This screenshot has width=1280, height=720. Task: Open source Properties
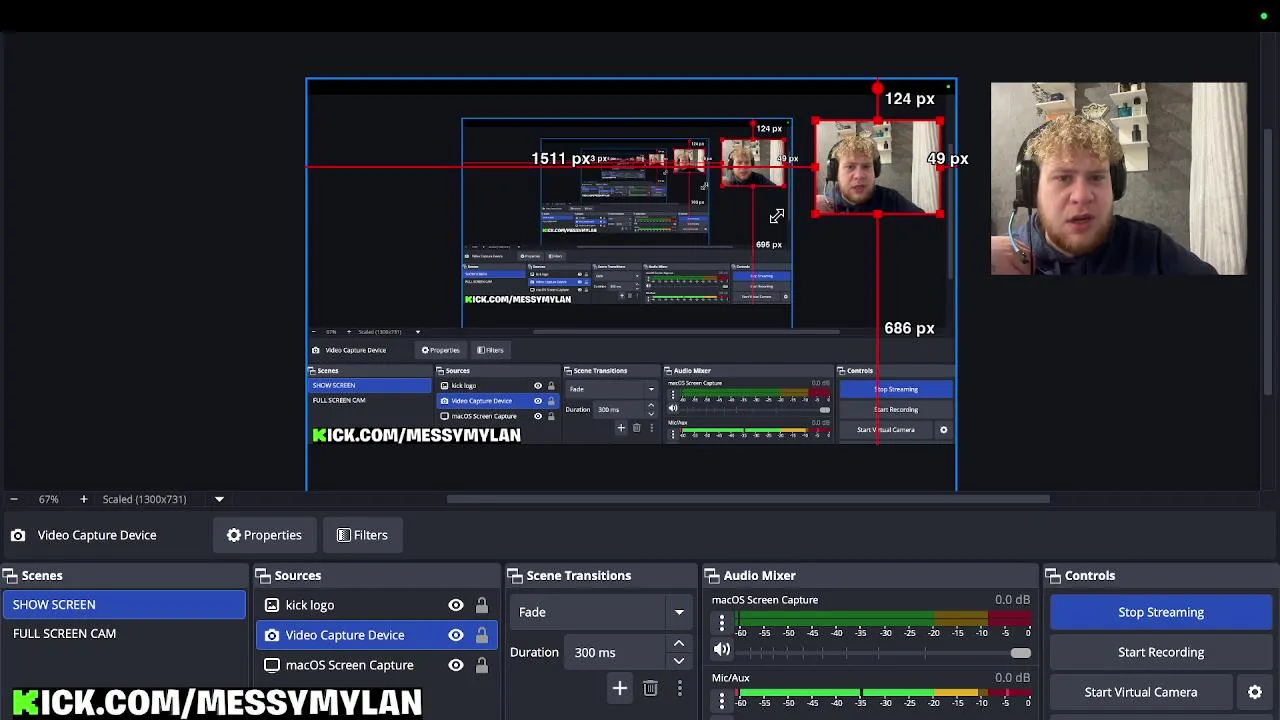coord(264,535)
